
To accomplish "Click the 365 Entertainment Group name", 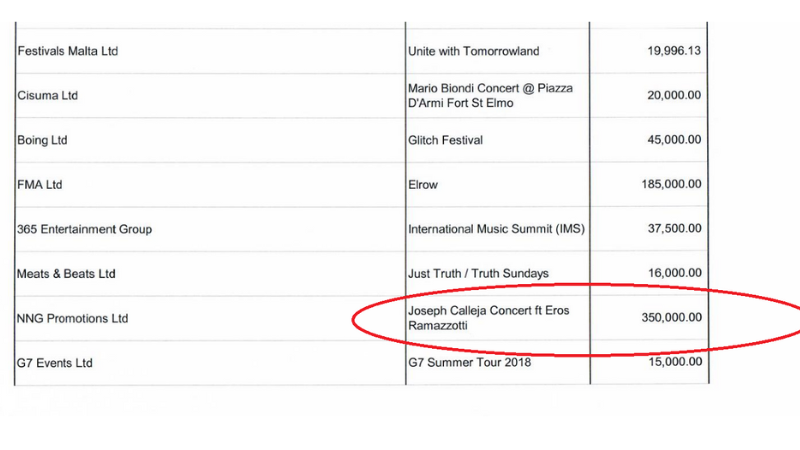I will 84,229.
